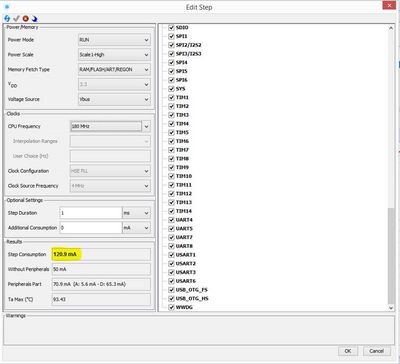This screenshot has width=400, height=364.
Task: Open the Step Duration unit dropdown
Action: click(136, 213)
